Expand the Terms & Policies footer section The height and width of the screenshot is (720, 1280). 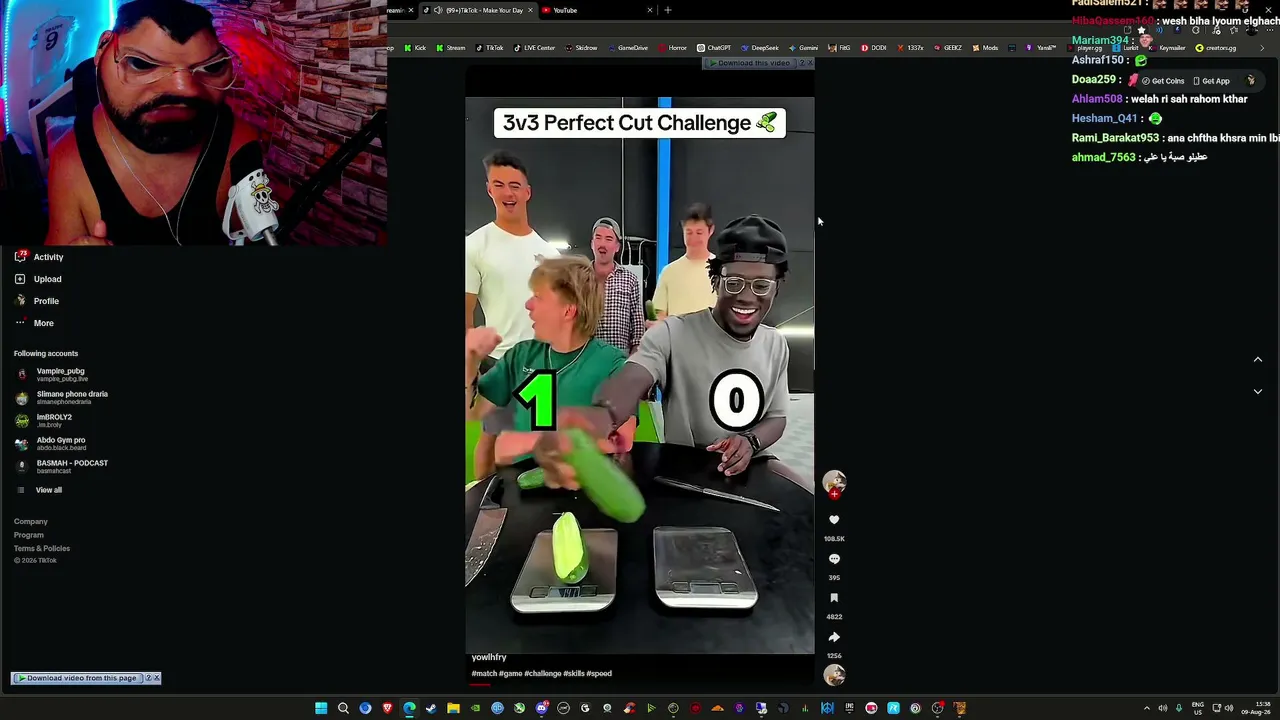point(42,548)
